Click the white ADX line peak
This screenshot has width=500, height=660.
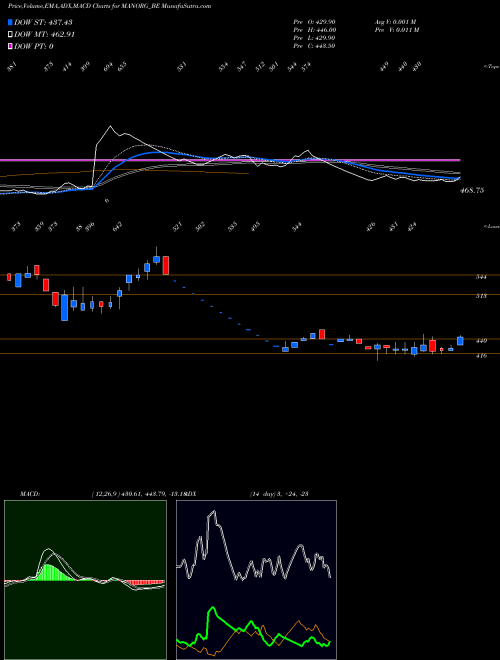pyautogui.click(x=214, y=513)
